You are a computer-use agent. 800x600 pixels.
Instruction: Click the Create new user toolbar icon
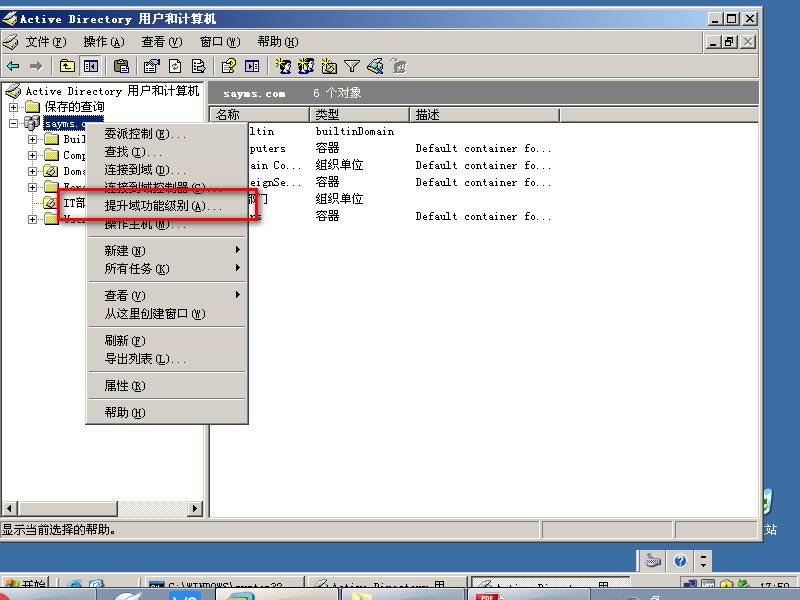coord(283,66)
